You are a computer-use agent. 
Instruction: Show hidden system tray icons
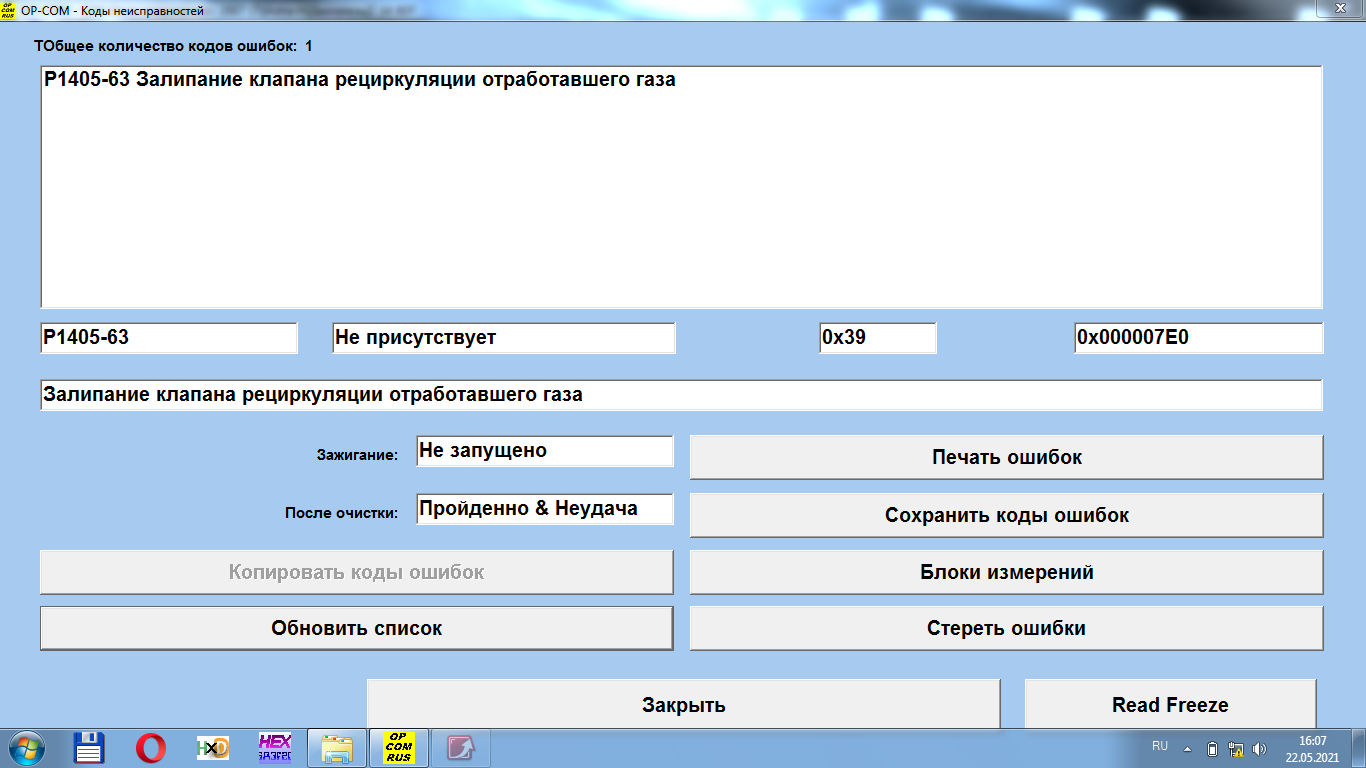(x=1188, y=748)
